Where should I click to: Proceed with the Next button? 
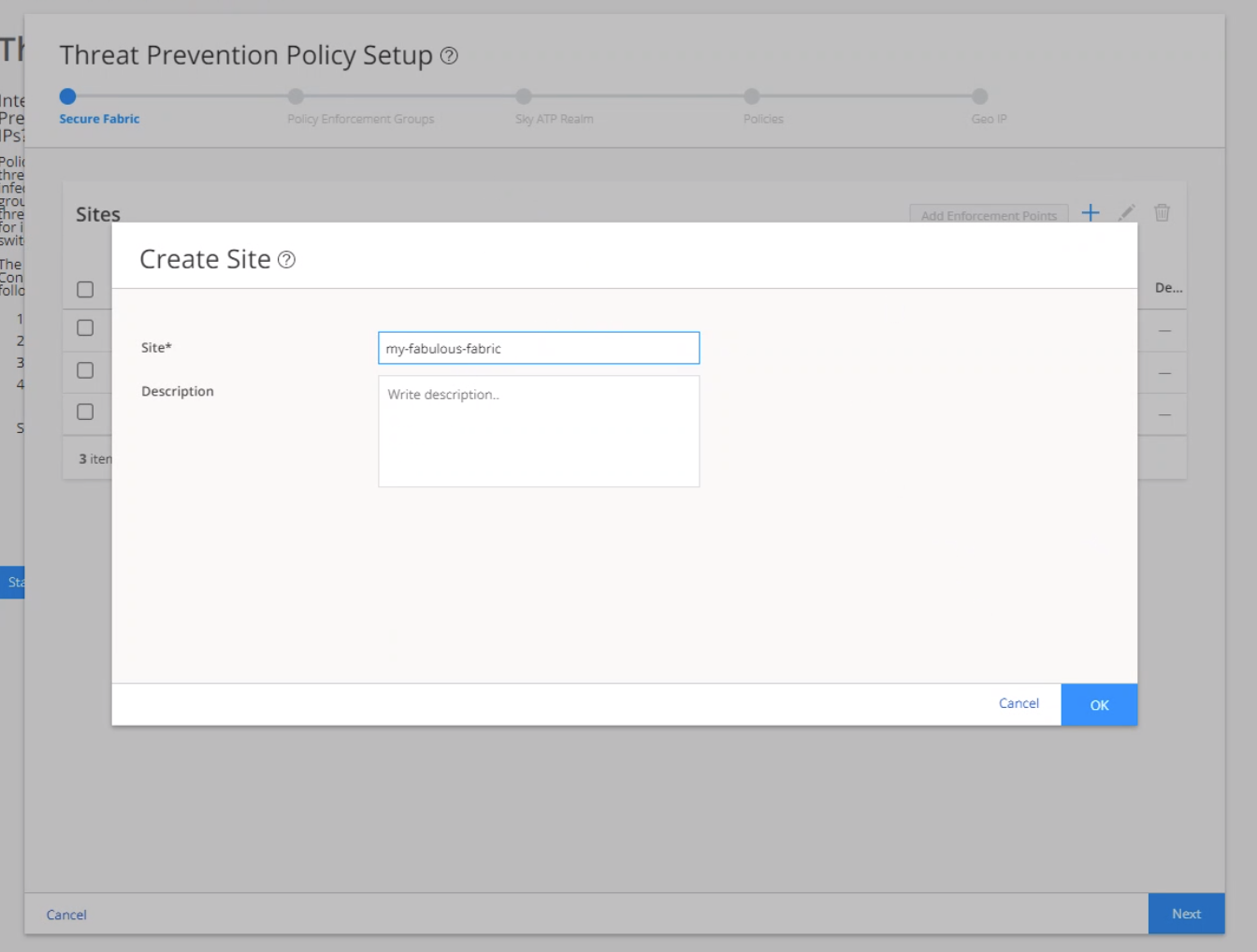1186,914
